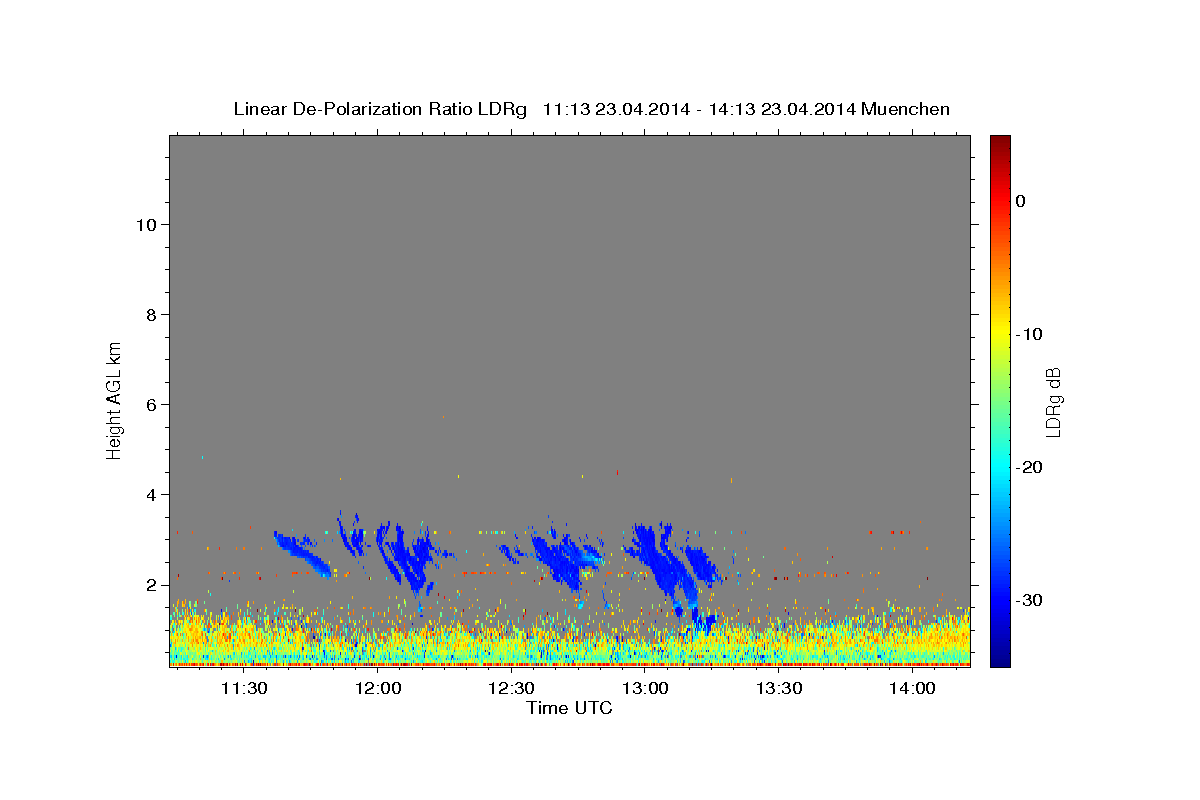
Task: Click the colorbar value label '-30'
Action: pos(1030,600)
